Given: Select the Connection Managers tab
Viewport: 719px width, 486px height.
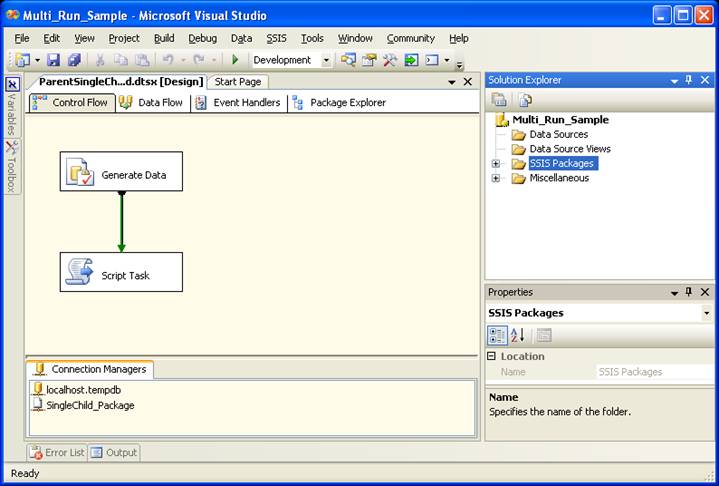Looking at the screenshot, I should tap(90, 370).
